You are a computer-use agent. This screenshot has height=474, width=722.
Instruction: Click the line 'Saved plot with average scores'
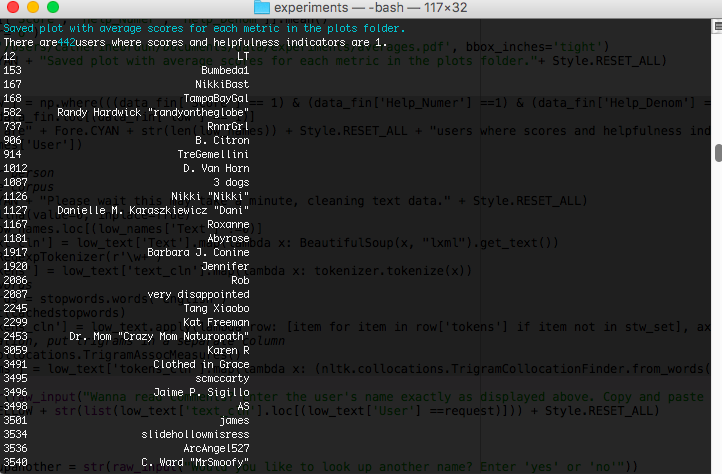click(x=204, y=28)
